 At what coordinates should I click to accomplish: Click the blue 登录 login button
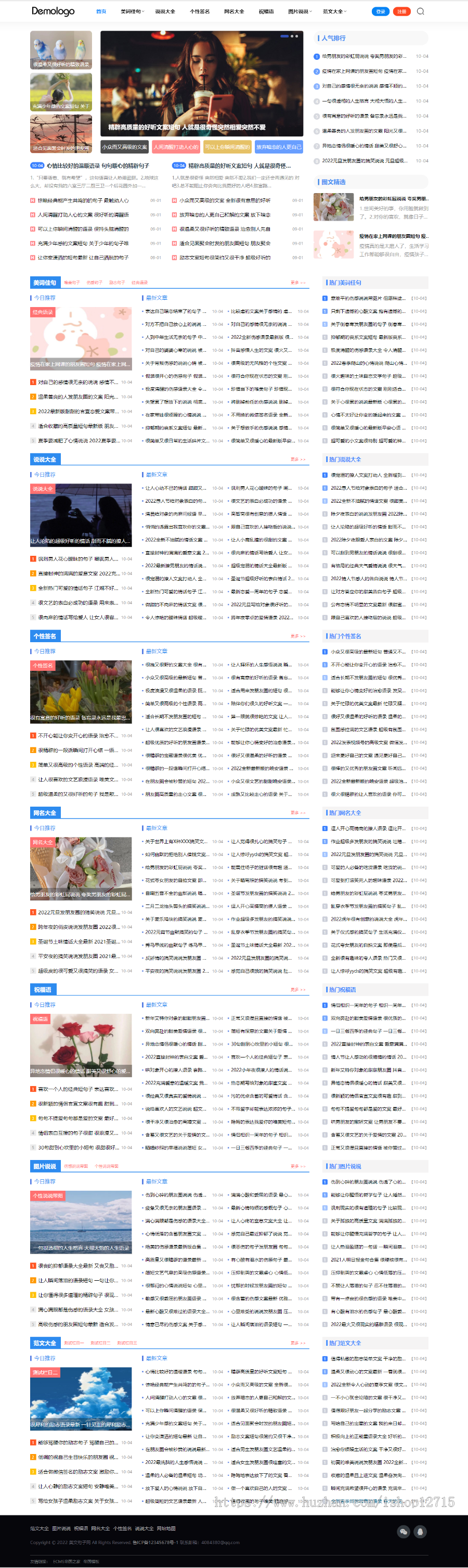[380, 11]
